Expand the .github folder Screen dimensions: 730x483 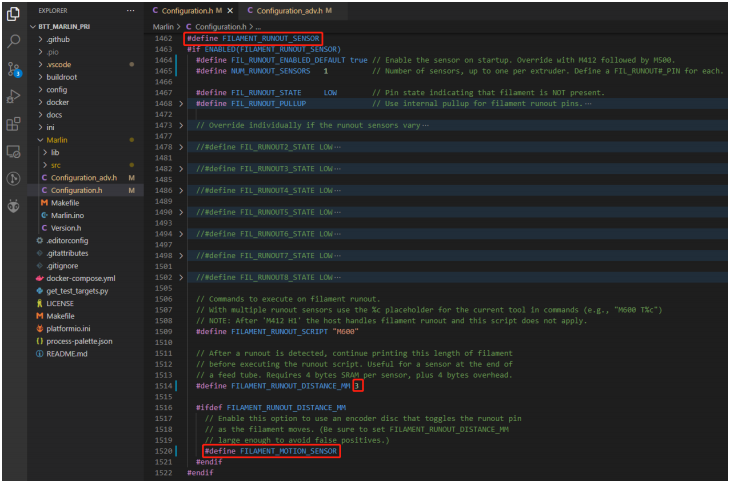[x=60, y=38]
